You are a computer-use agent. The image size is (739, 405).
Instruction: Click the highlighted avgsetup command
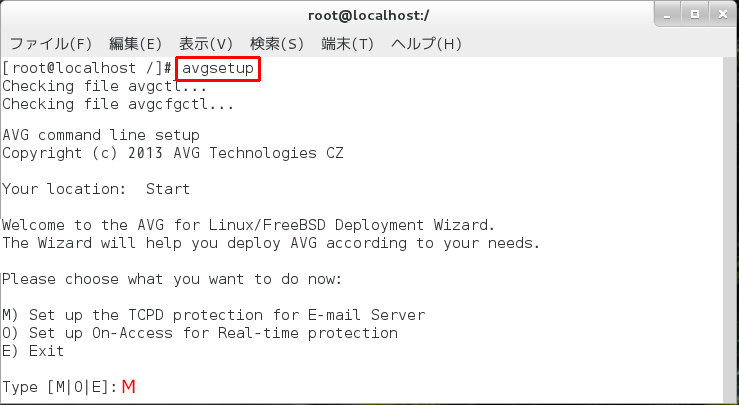click(x=218, y=69)
